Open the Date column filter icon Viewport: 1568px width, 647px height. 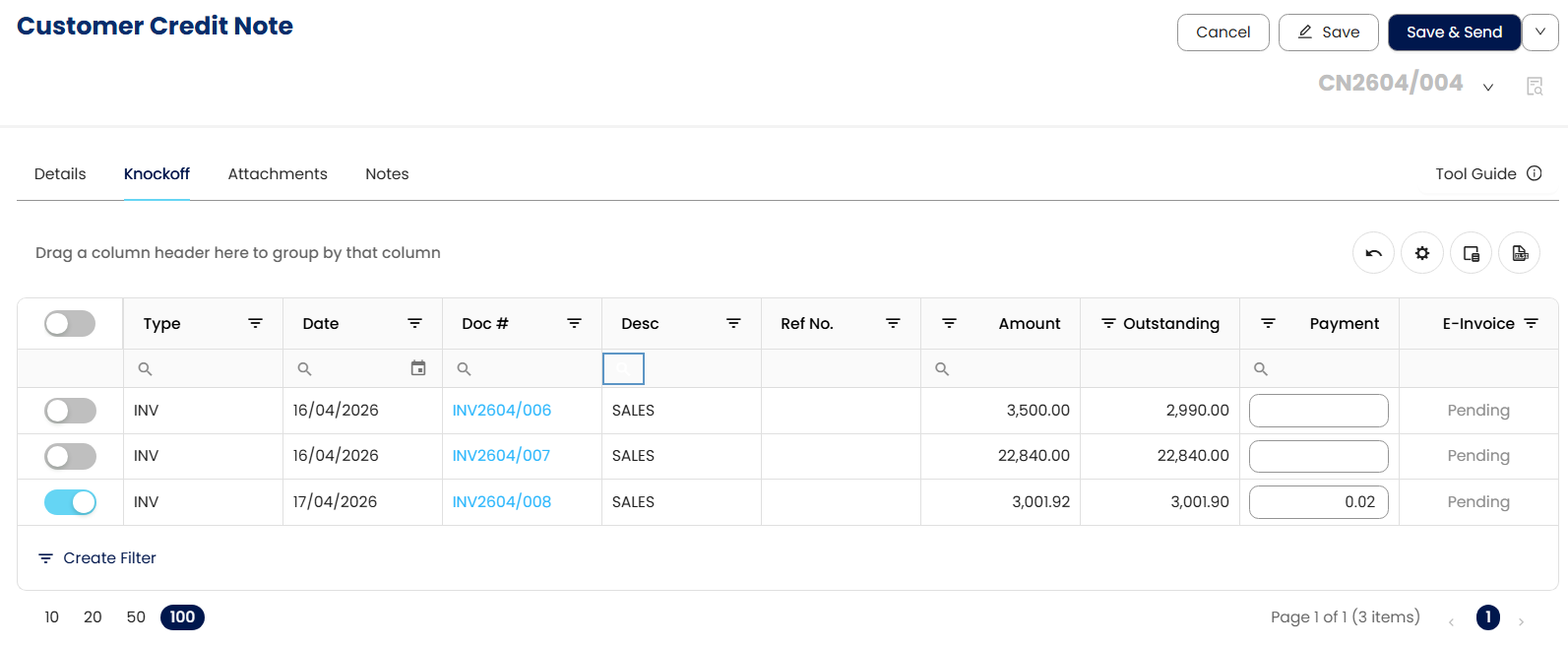pyautogui.click(x=414, y=323)
